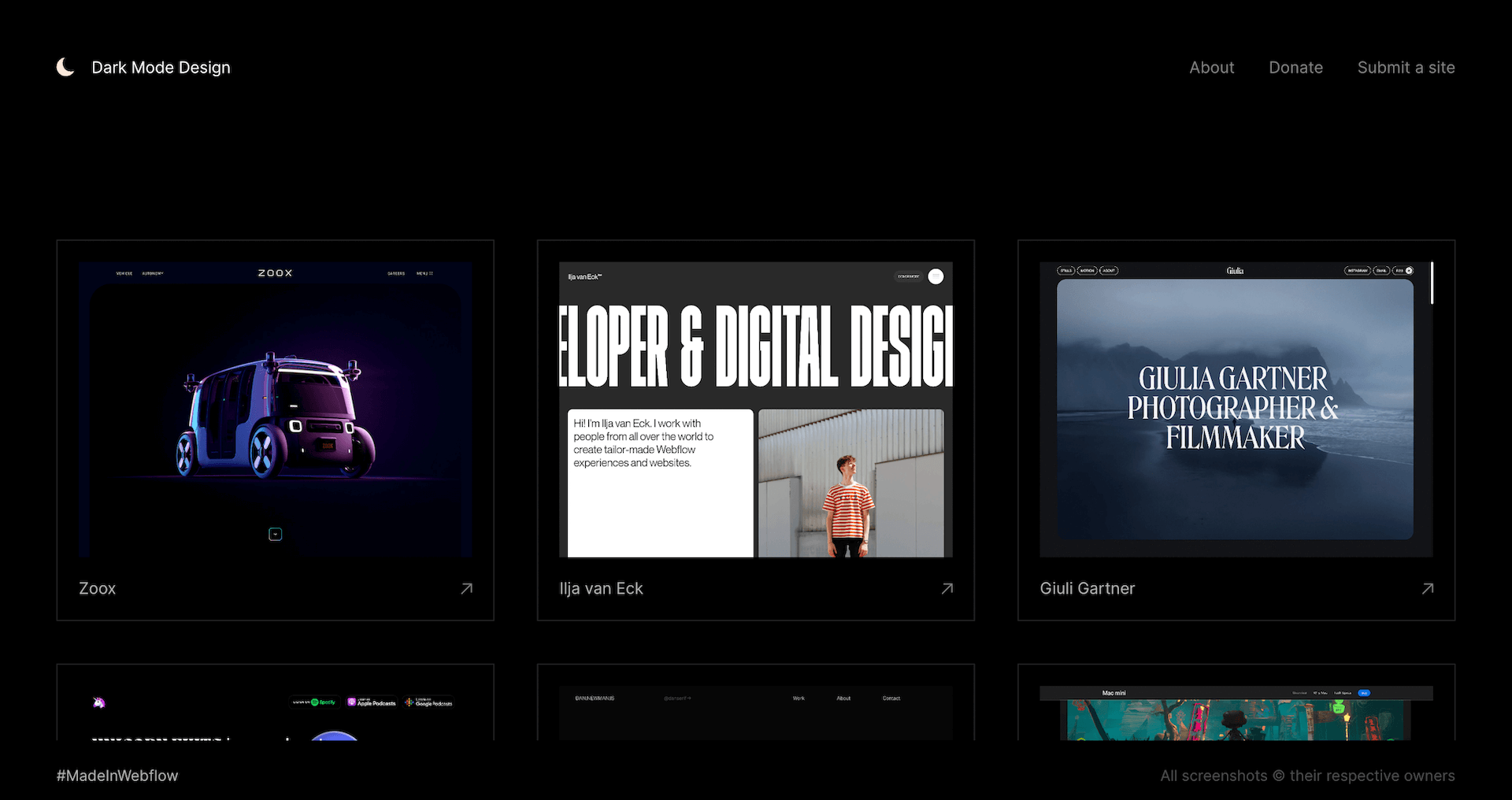Switch to the Motion tab
This screenshot has width=1512, height=800.
(1088, 270)
